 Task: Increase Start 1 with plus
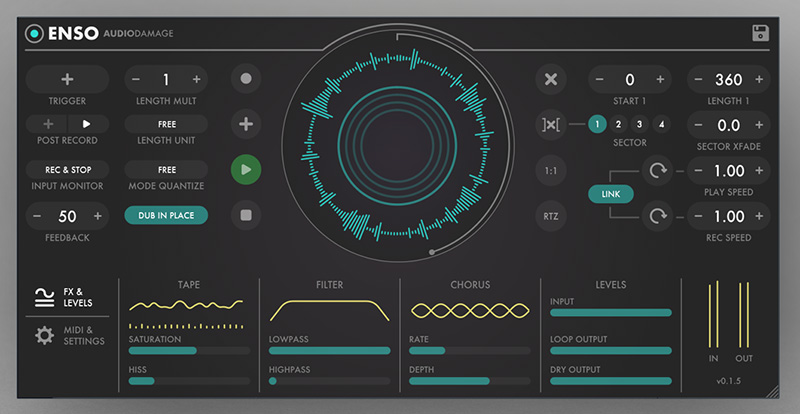[660, 80]
